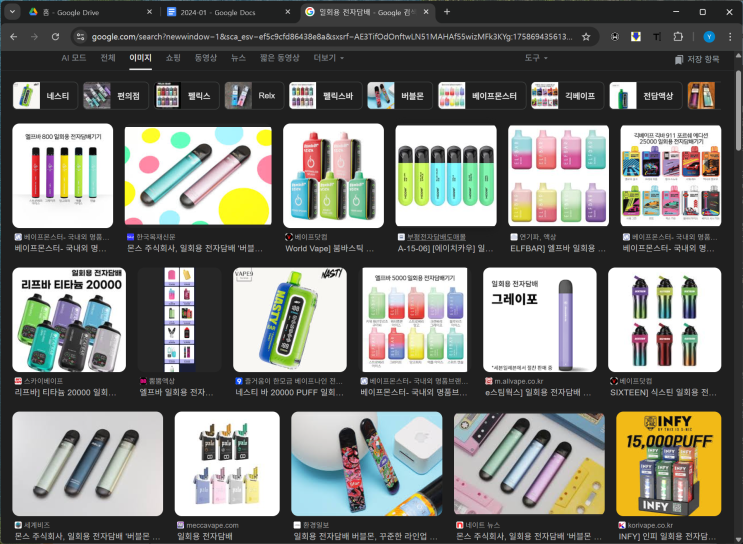Open the Extensions puzzle icon
Viewport: 743px width, 544px height.
(679, 37)
